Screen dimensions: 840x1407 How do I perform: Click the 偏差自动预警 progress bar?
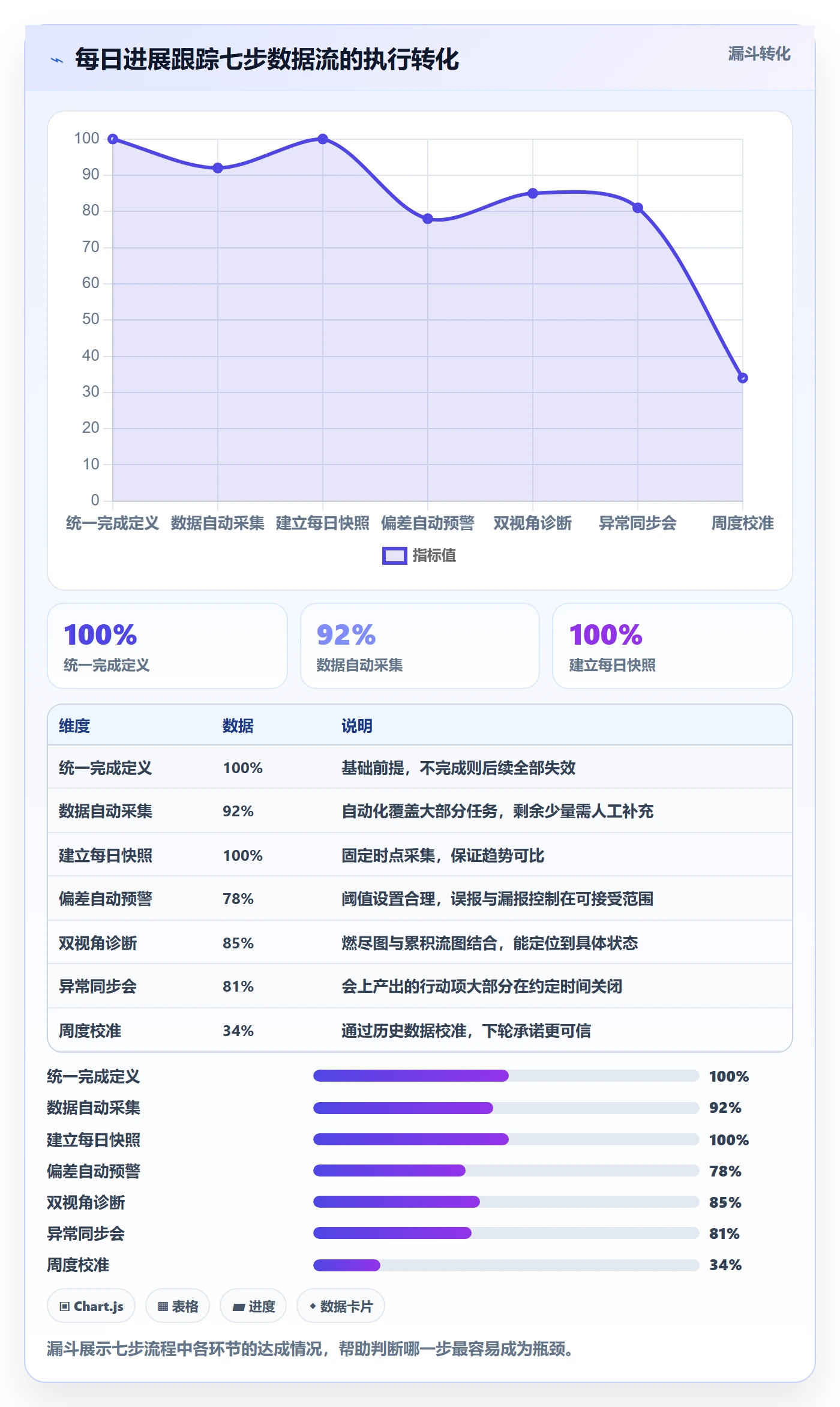506,1170
